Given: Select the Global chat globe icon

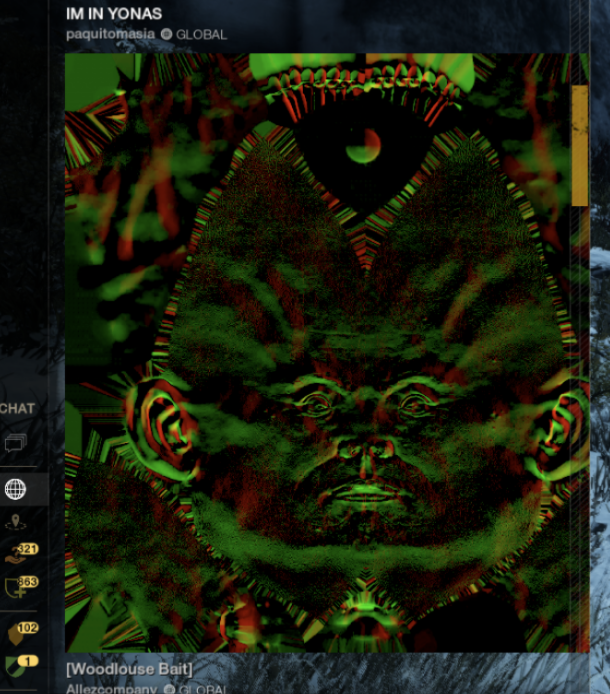Looking at the screenshot, I should point(15,489).
